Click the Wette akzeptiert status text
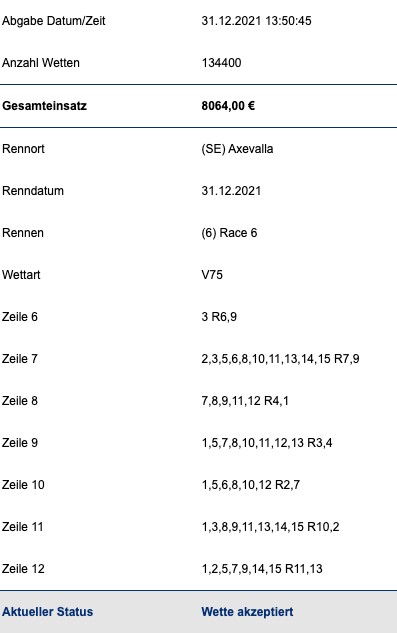Image resolution: width=397 pixels, height=633 pixels. click(x=247, y=612)
